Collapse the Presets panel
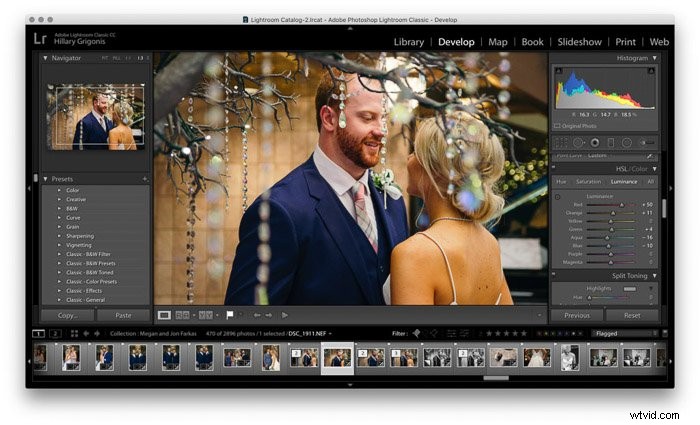Screen dimensions: 700x425 point(45,179)
